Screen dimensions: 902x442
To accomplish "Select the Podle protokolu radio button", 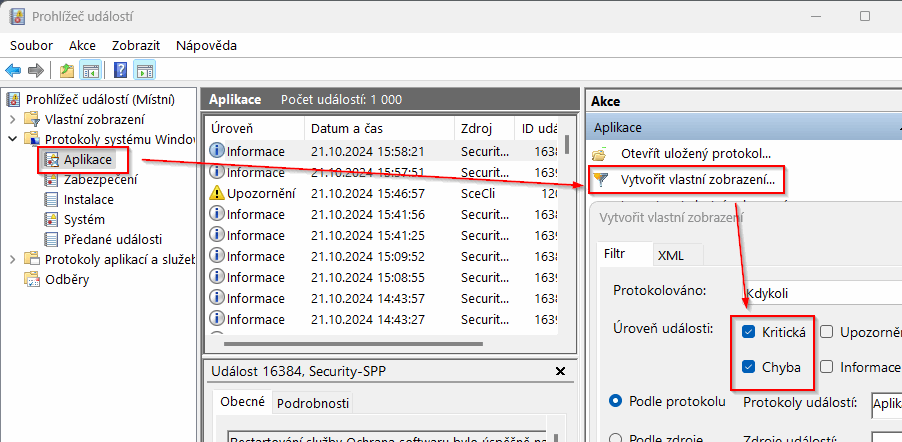I will (616, 401).
